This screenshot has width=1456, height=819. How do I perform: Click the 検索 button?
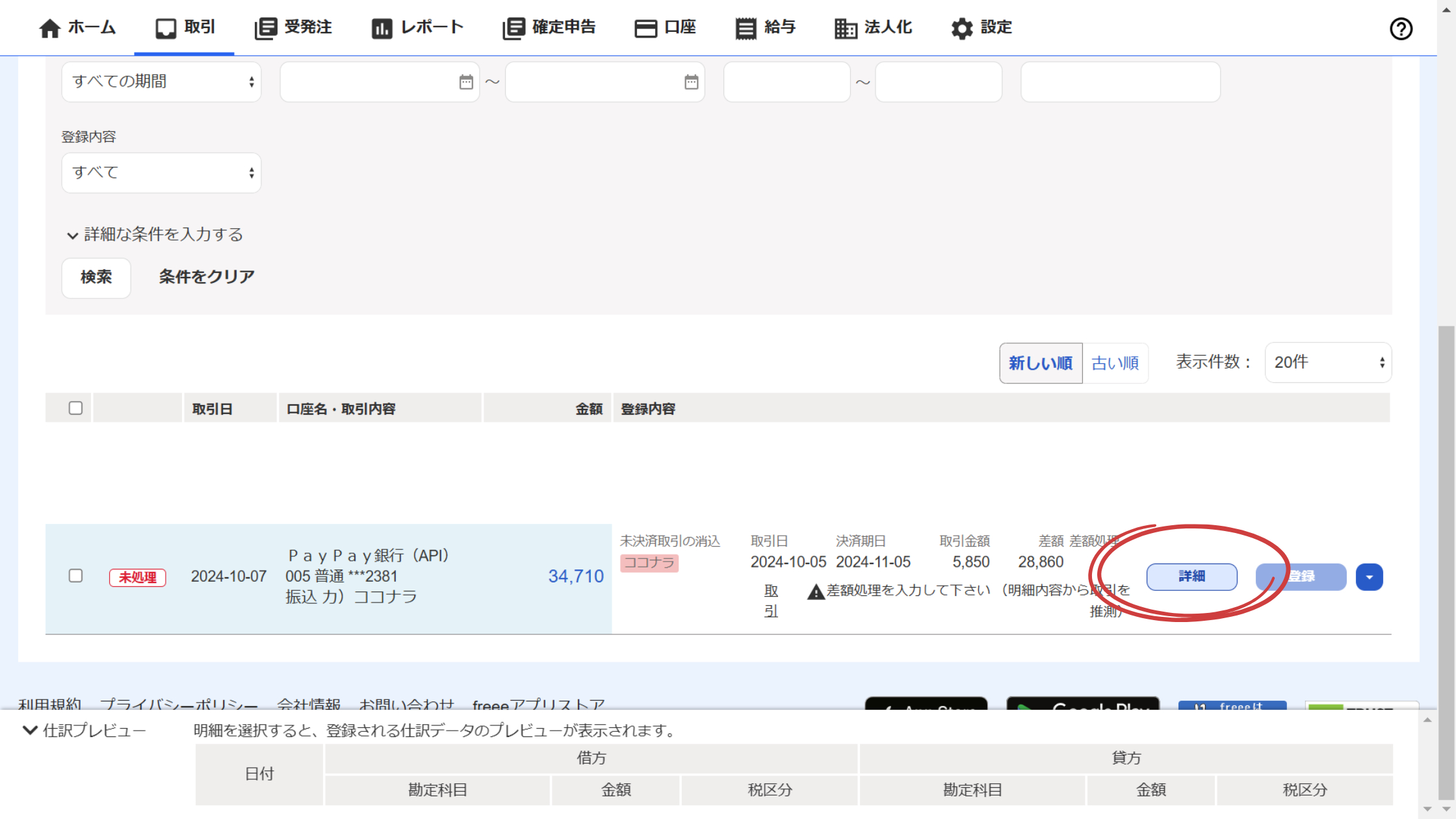point(96,278)
